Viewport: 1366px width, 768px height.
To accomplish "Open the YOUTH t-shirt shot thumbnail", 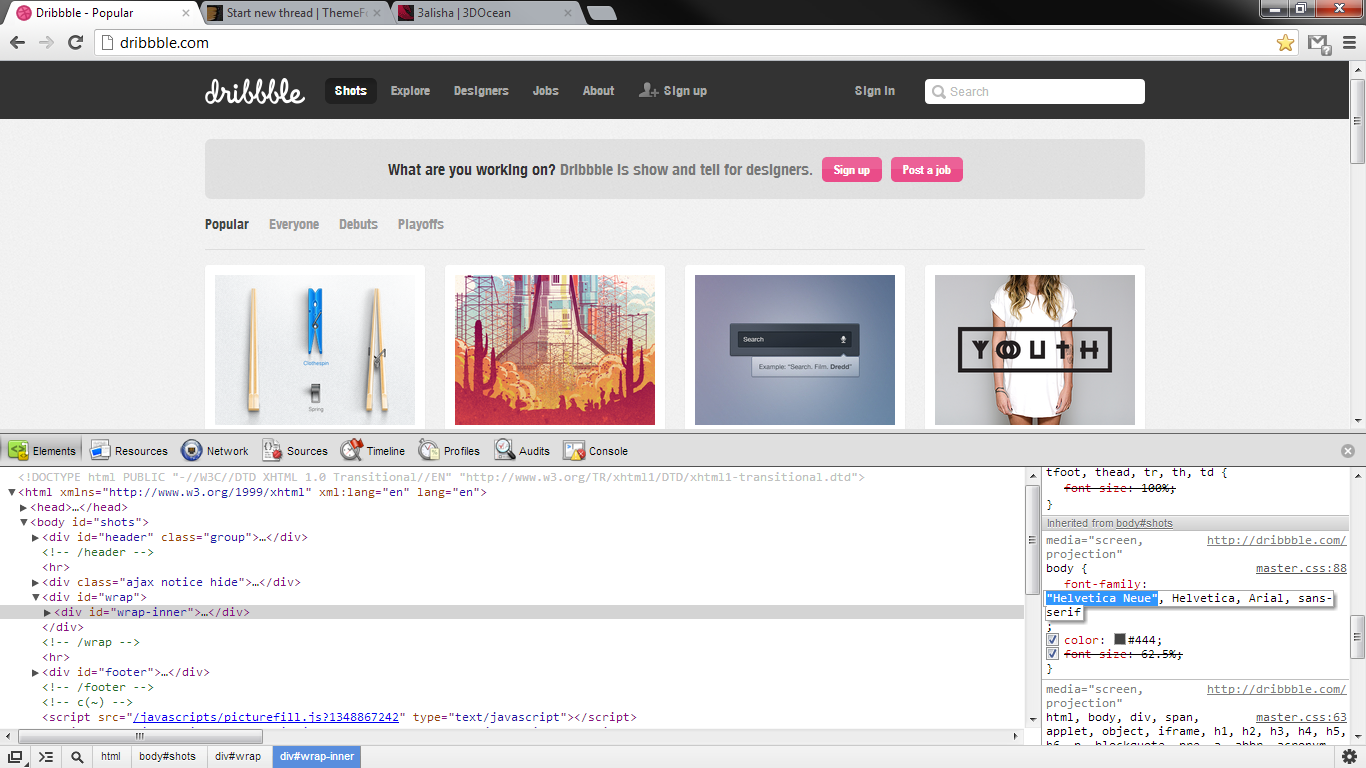I will pos(1035,350).
